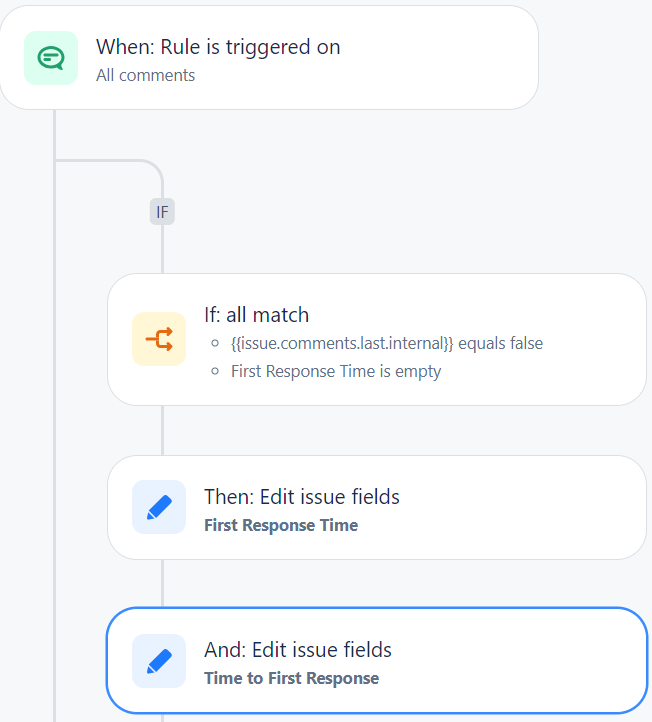The width and height of the screenshot is (652, 722).
Task: Click bold 'First Response Time' field label
Action: point(281,525)
